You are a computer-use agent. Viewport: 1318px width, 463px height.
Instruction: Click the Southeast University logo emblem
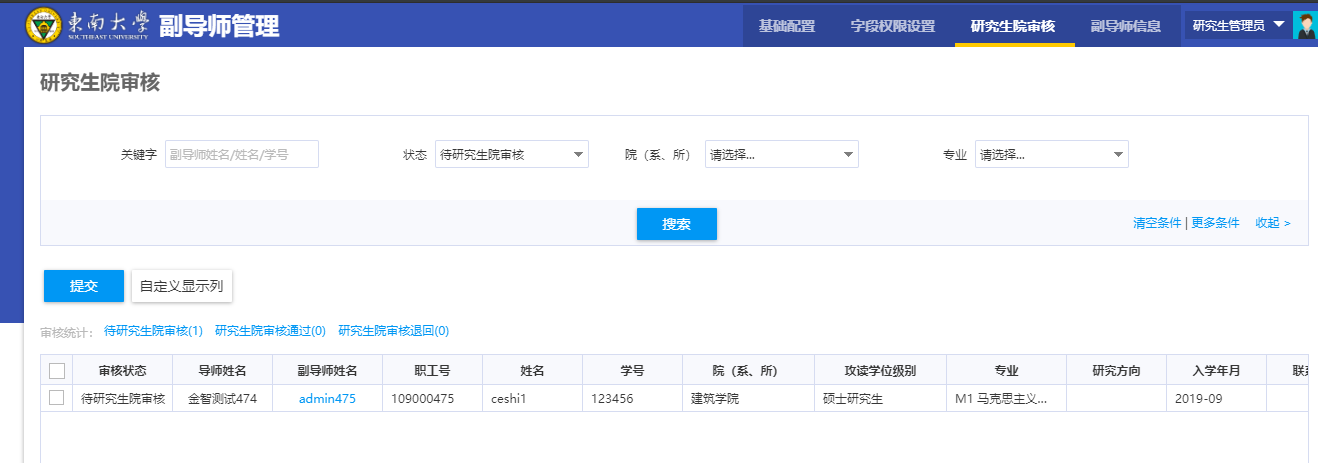(43, 25)
